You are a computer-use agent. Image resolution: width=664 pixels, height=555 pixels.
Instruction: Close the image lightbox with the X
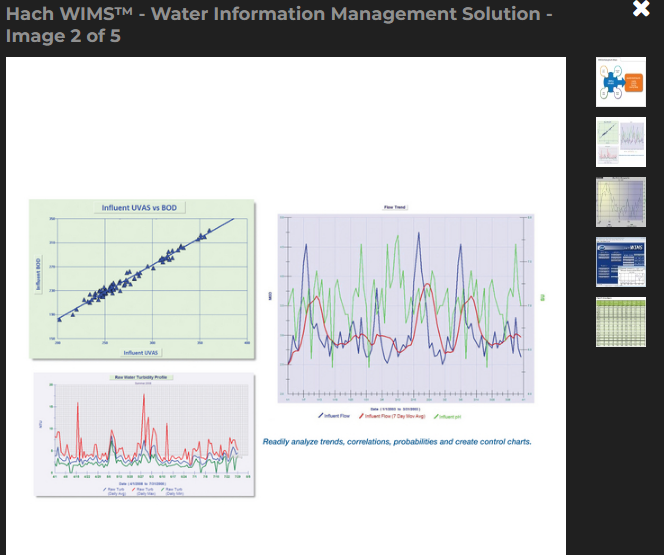641,8
